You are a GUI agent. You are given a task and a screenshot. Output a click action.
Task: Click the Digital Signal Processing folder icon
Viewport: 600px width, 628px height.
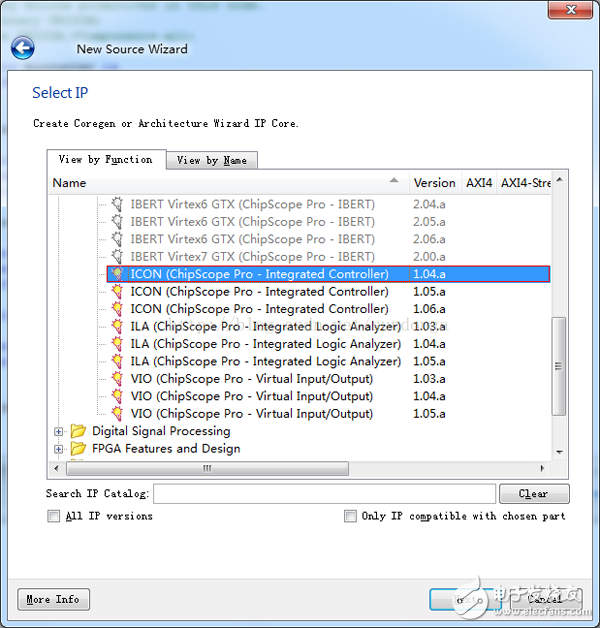point(78,432)
